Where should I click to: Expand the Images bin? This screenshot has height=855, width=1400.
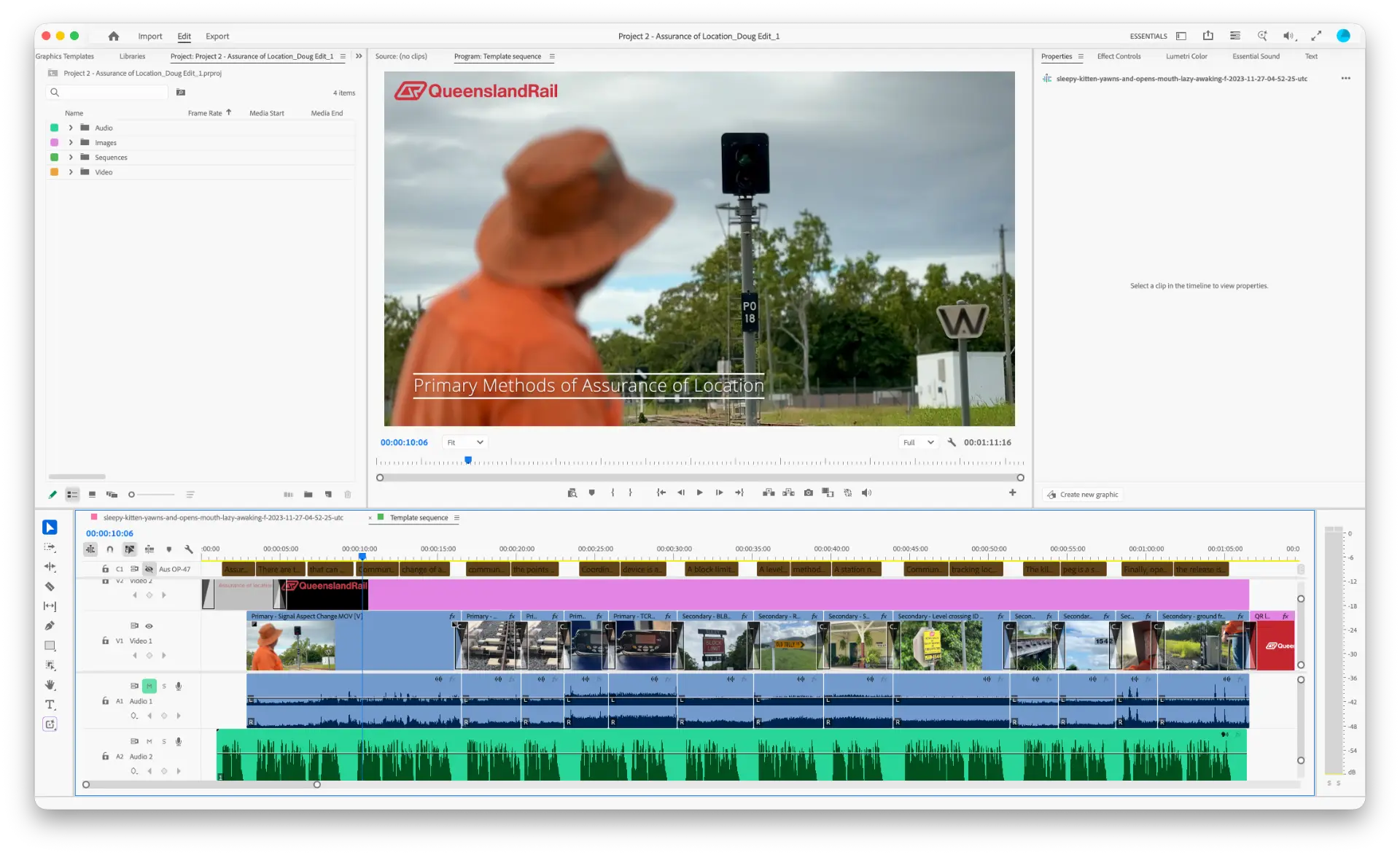tap(71, 143)
